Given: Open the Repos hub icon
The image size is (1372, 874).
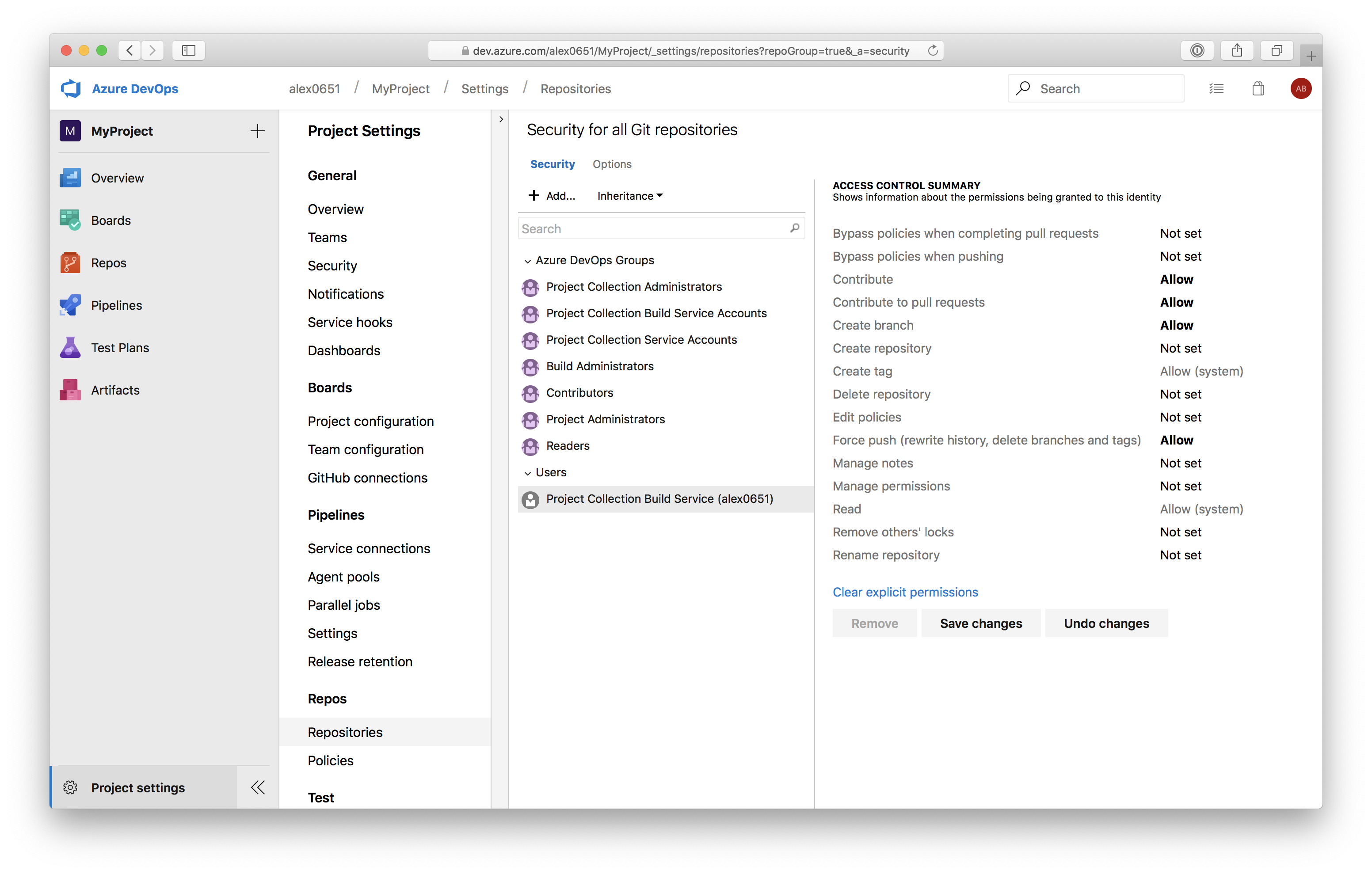Looking at the screenshot, I should (x=70, y=262).
